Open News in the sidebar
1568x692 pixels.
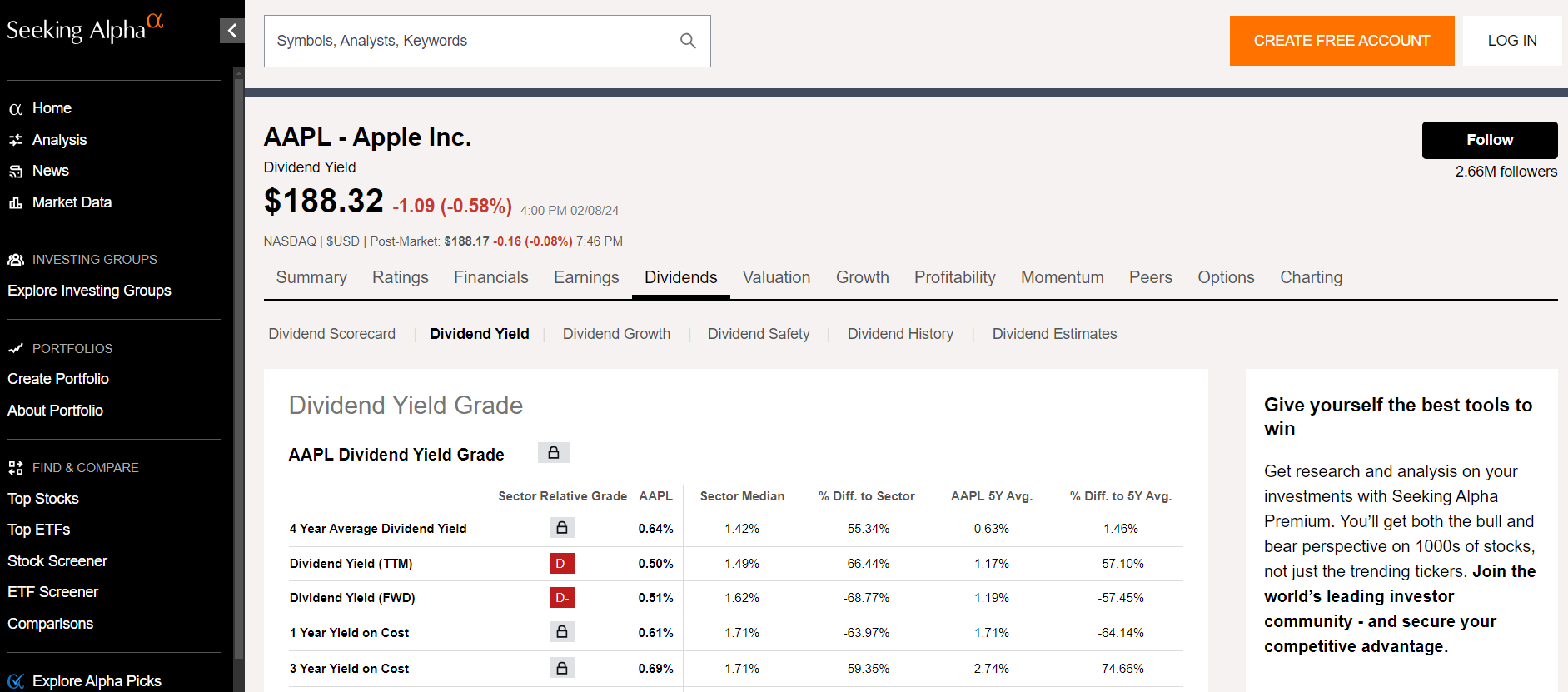(x=51, y=171)
